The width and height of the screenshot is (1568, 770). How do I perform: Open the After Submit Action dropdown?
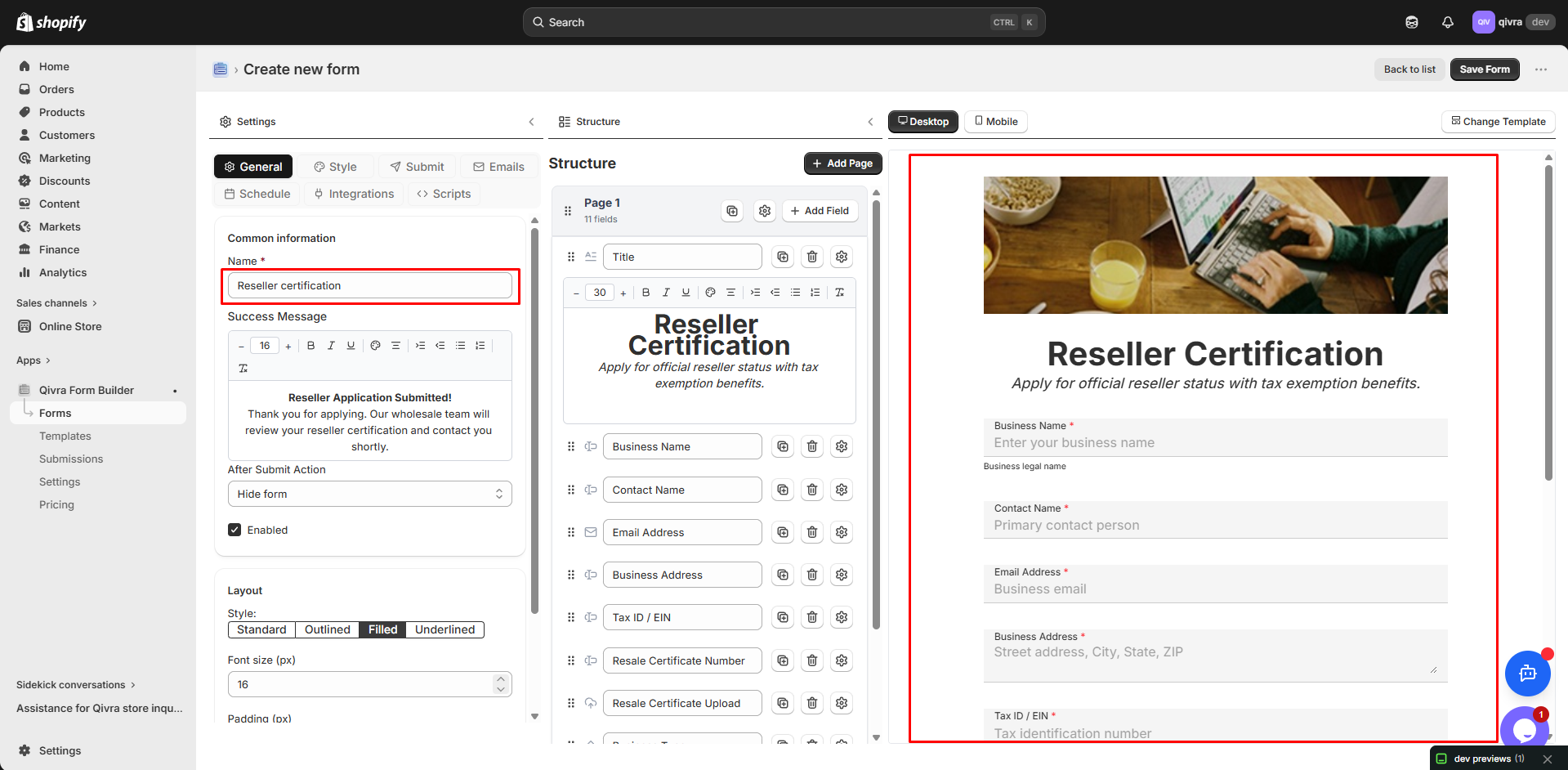click(x=370, y=494)
